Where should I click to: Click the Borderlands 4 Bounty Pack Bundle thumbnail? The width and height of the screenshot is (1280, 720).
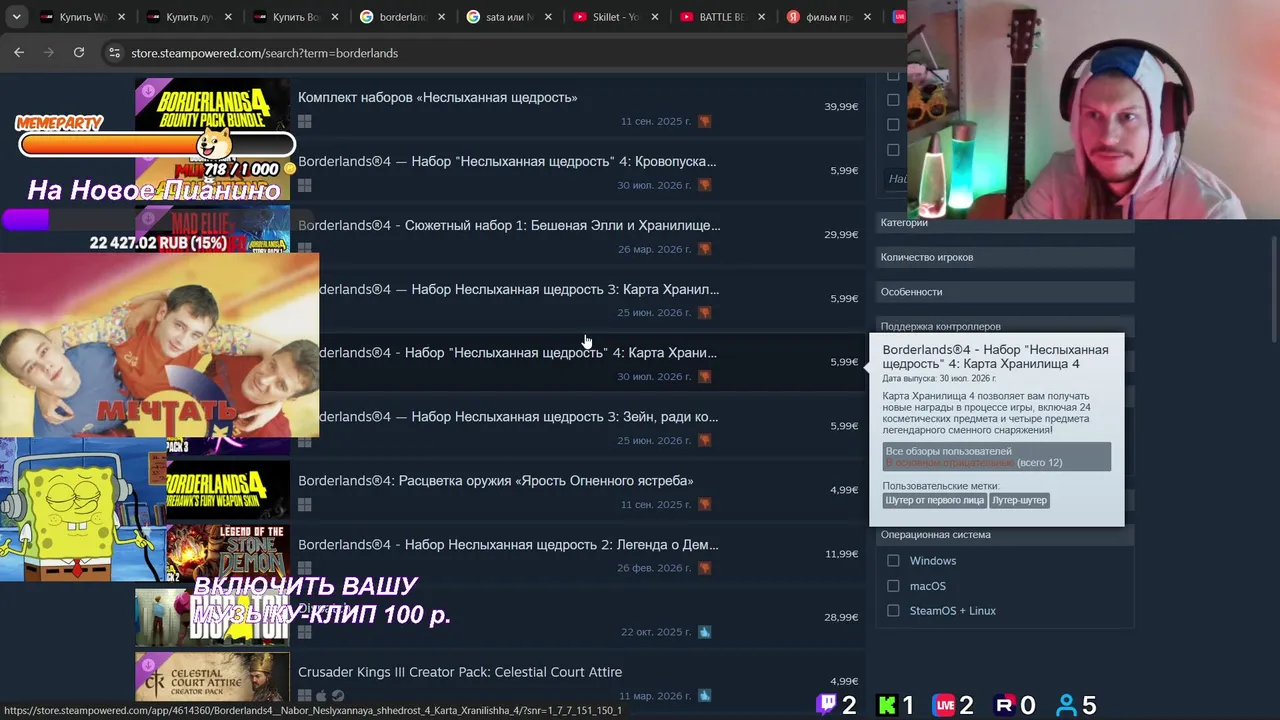coord(213,105)
